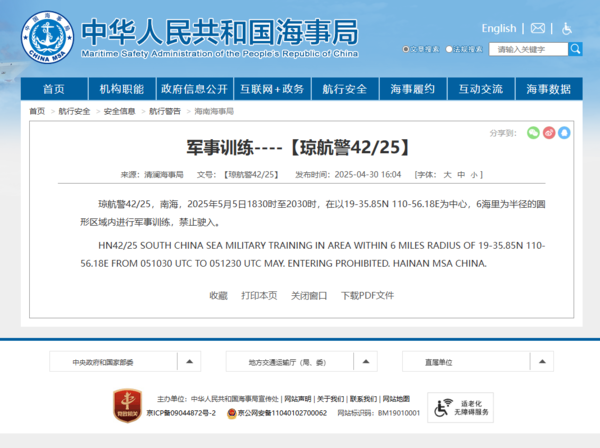Set font size to 中

coord(461,175)
